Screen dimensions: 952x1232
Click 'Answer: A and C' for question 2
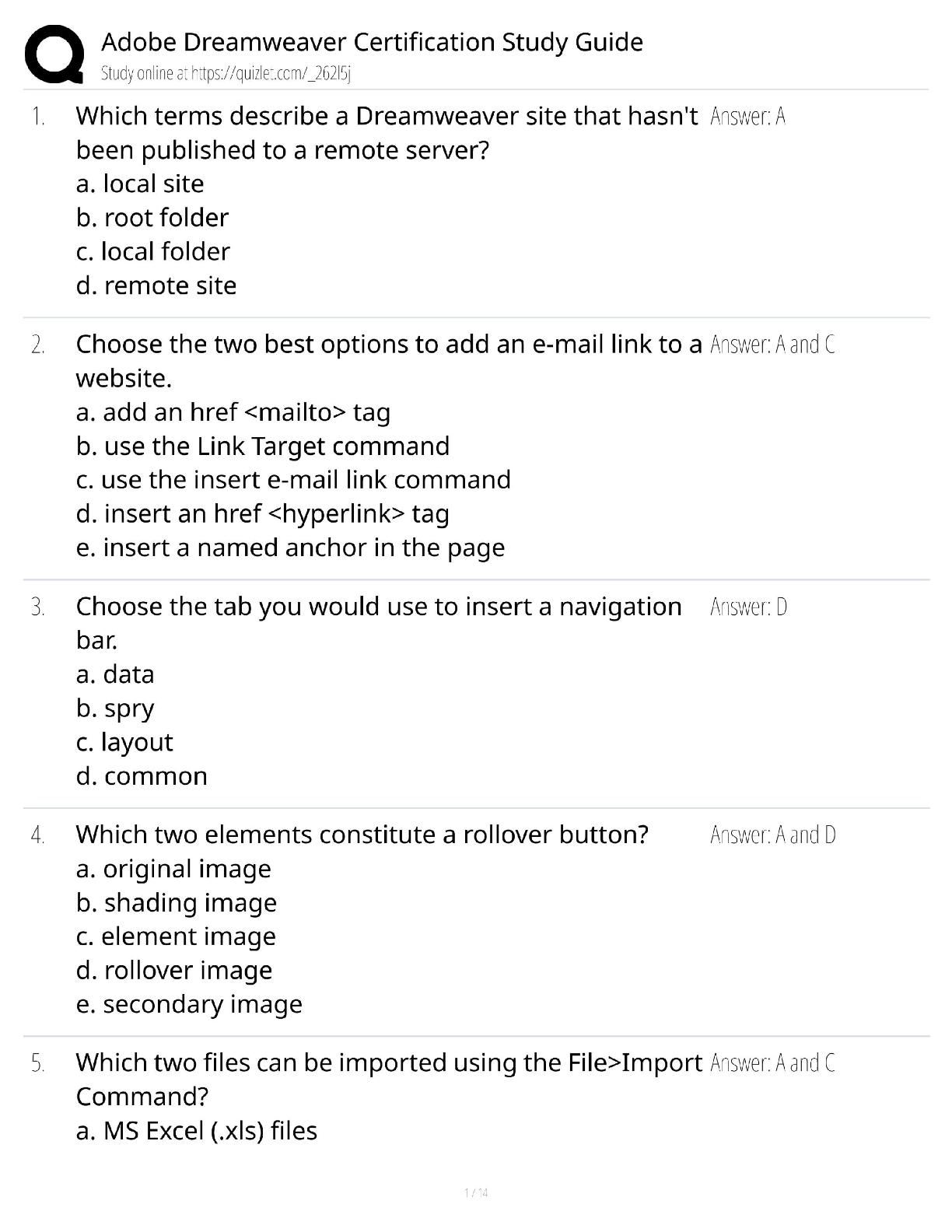pos(772,345)
